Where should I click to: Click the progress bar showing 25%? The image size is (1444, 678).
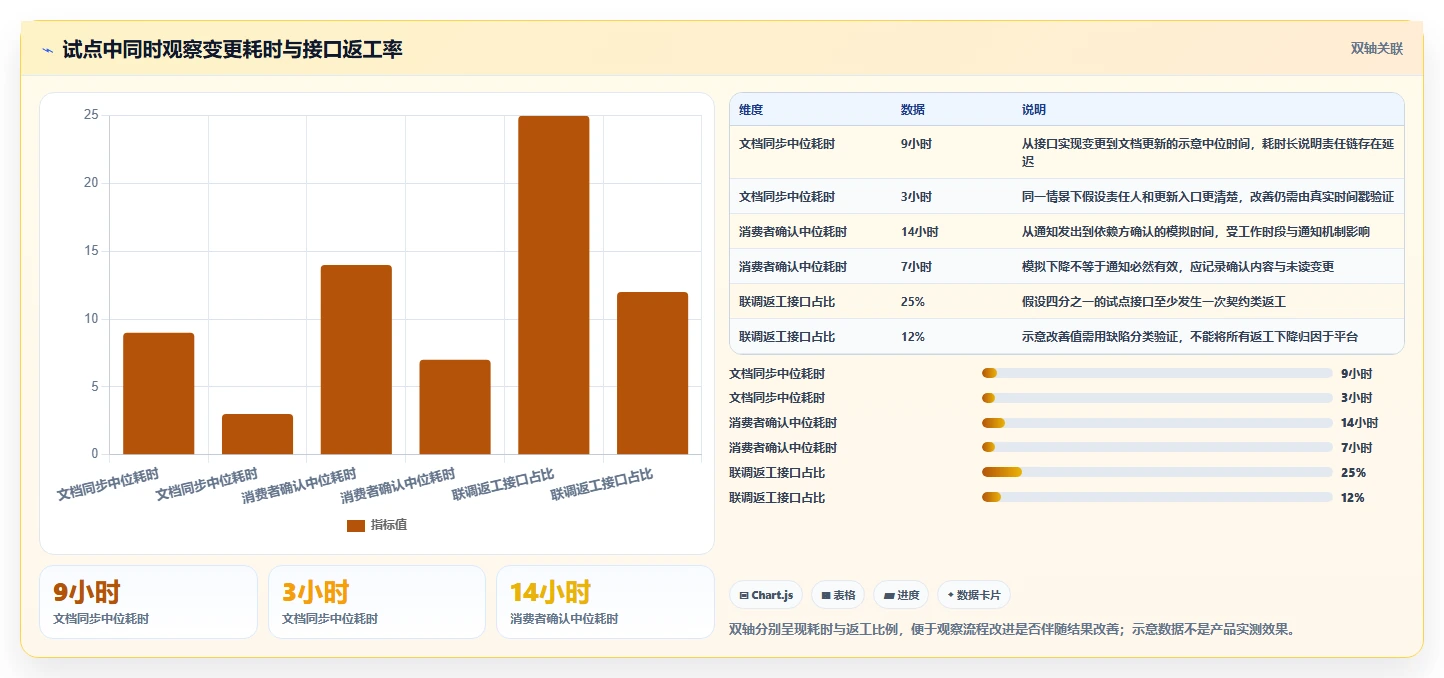point(1157,472)
